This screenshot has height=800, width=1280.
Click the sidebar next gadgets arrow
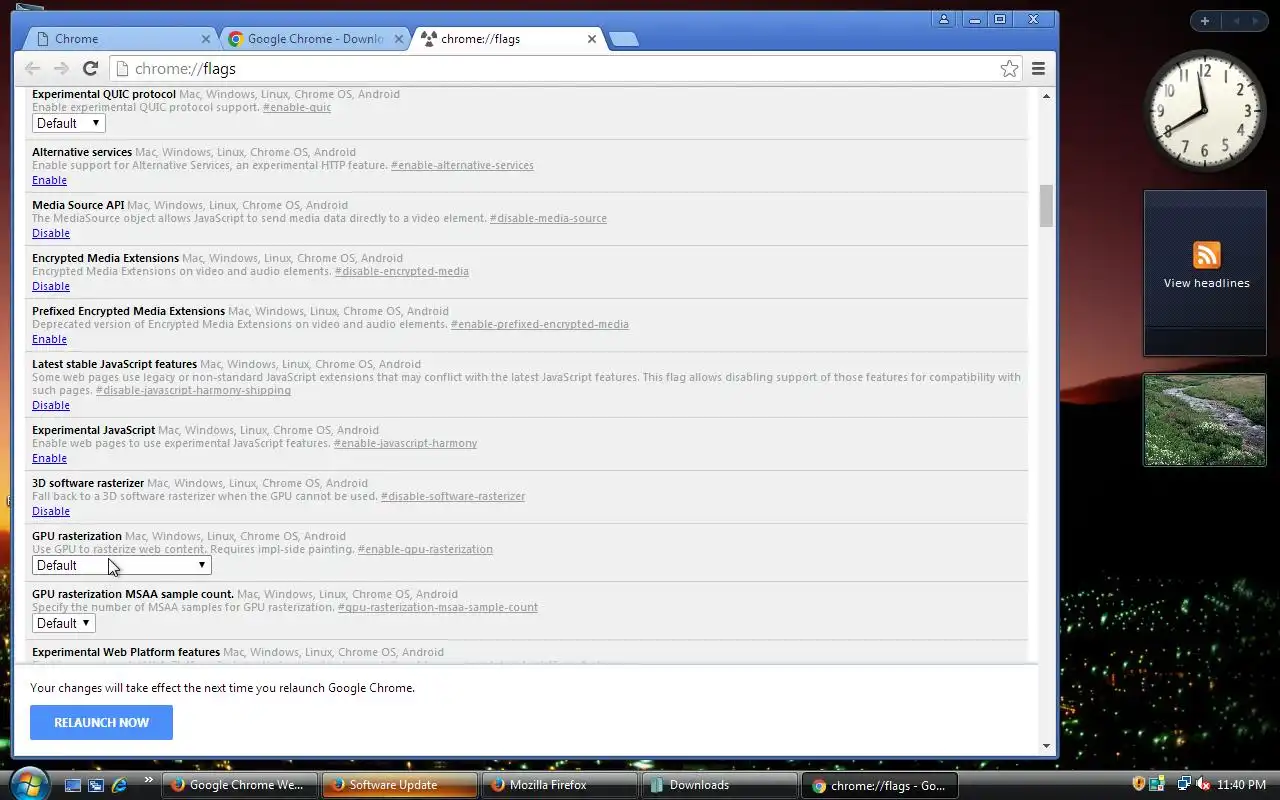1258,21
